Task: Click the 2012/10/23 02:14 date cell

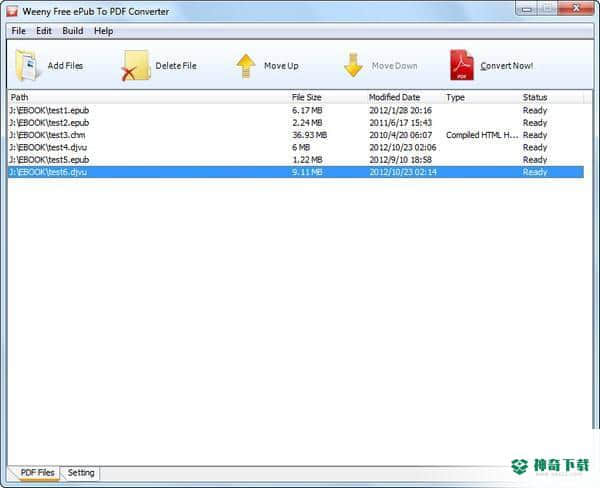Action: click(403, 172)
